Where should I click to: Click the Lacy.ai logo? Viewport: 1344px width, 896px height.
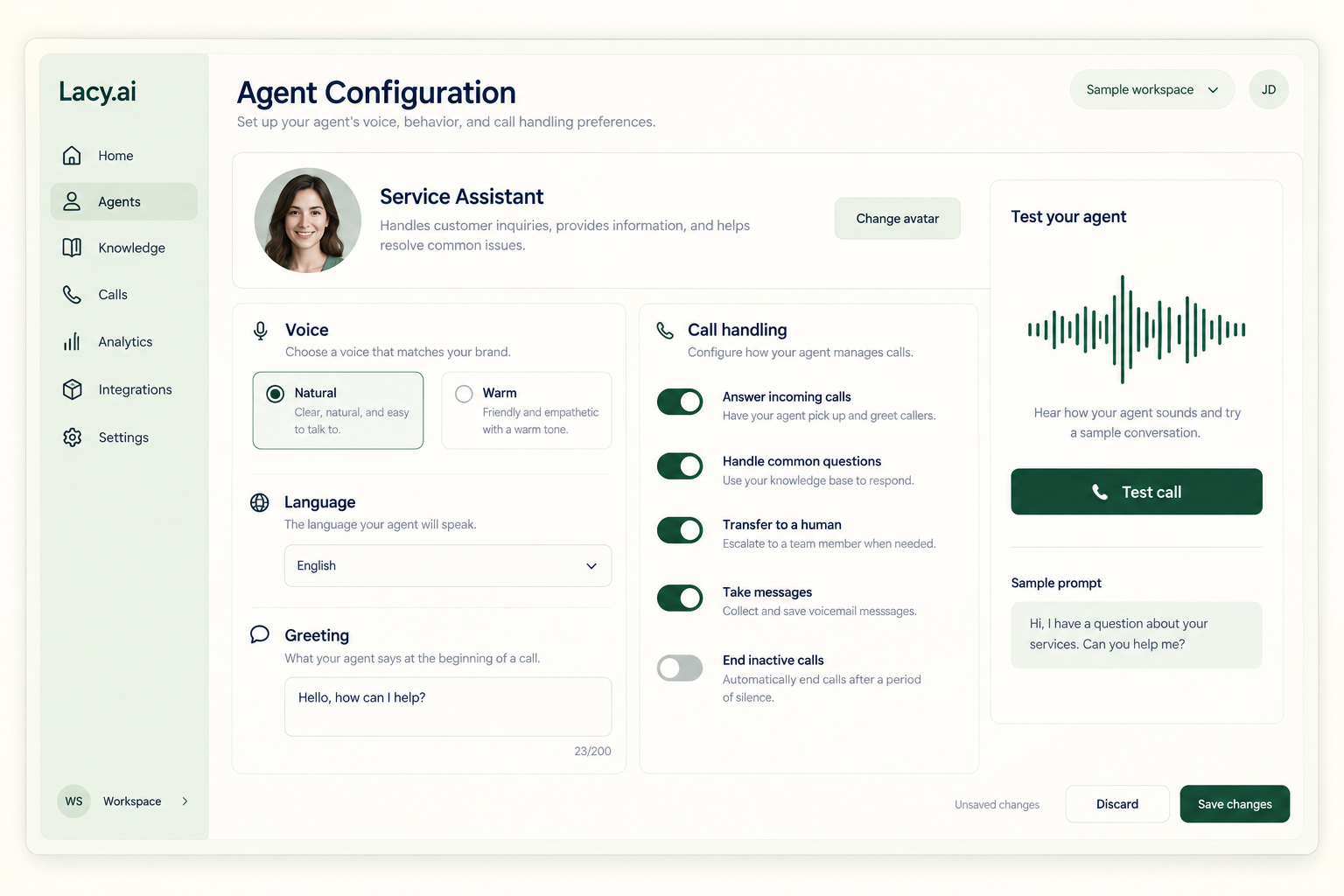[97, 92]
